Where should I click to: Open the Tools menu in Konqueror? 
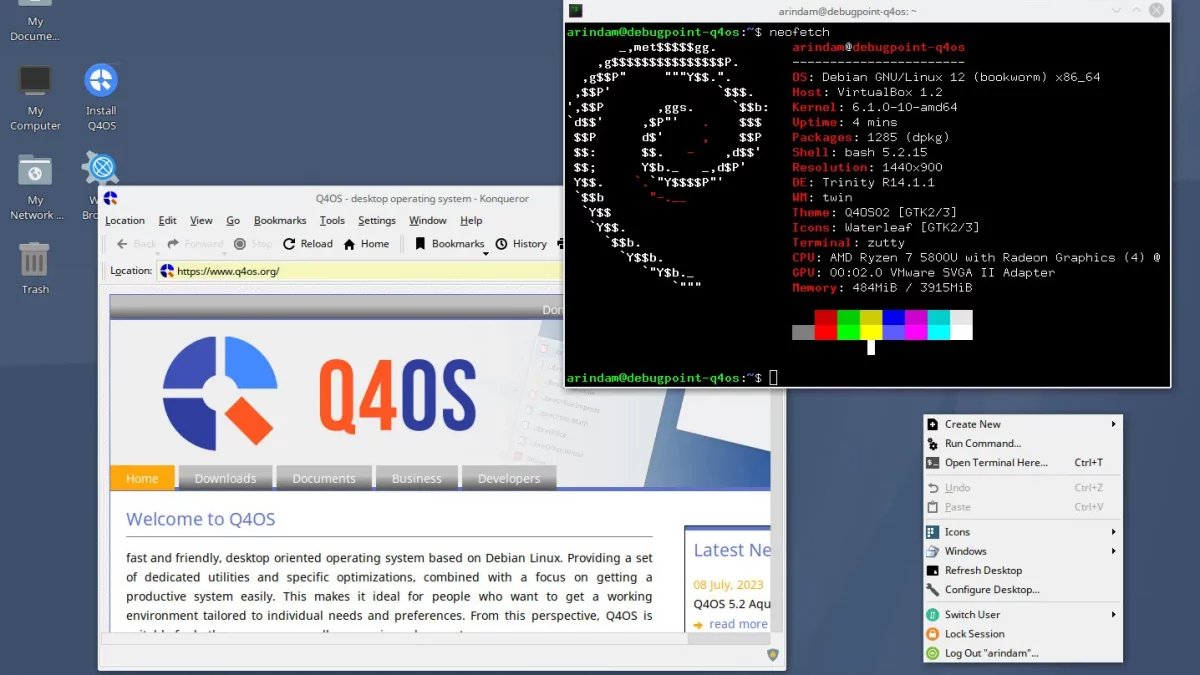click(332, 221)
